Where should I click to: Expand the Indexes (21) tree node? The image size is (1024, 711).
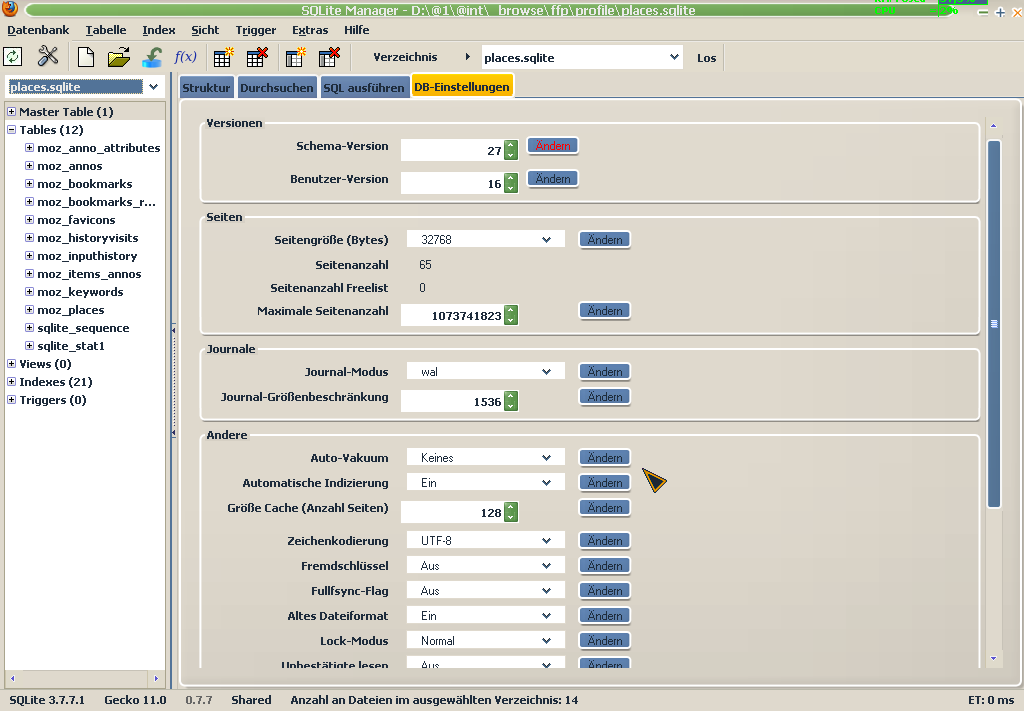coord(11,382)
